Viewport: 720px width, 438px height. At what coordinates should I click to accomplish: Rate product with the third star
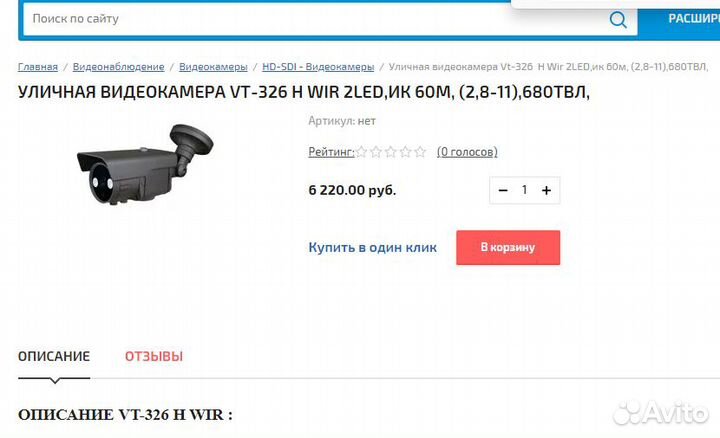click(x=391, y=152)
